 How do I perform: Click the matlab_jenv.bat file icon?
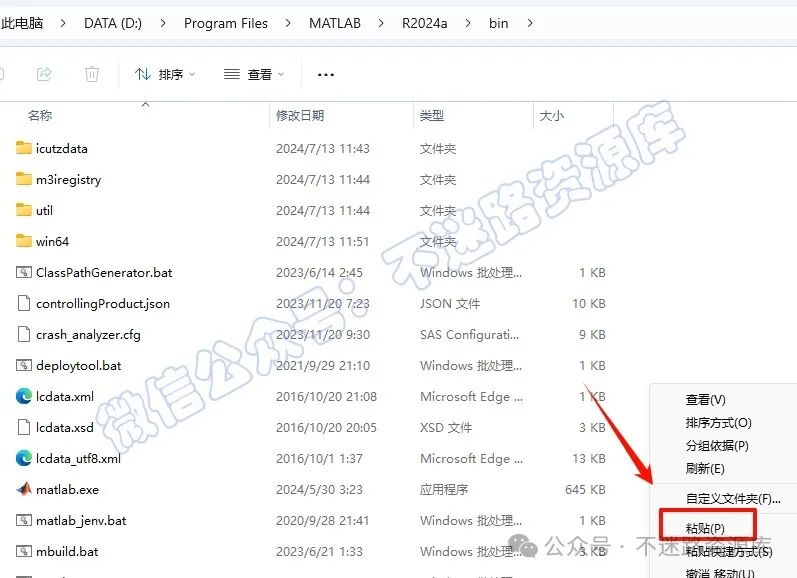[23, 521]
